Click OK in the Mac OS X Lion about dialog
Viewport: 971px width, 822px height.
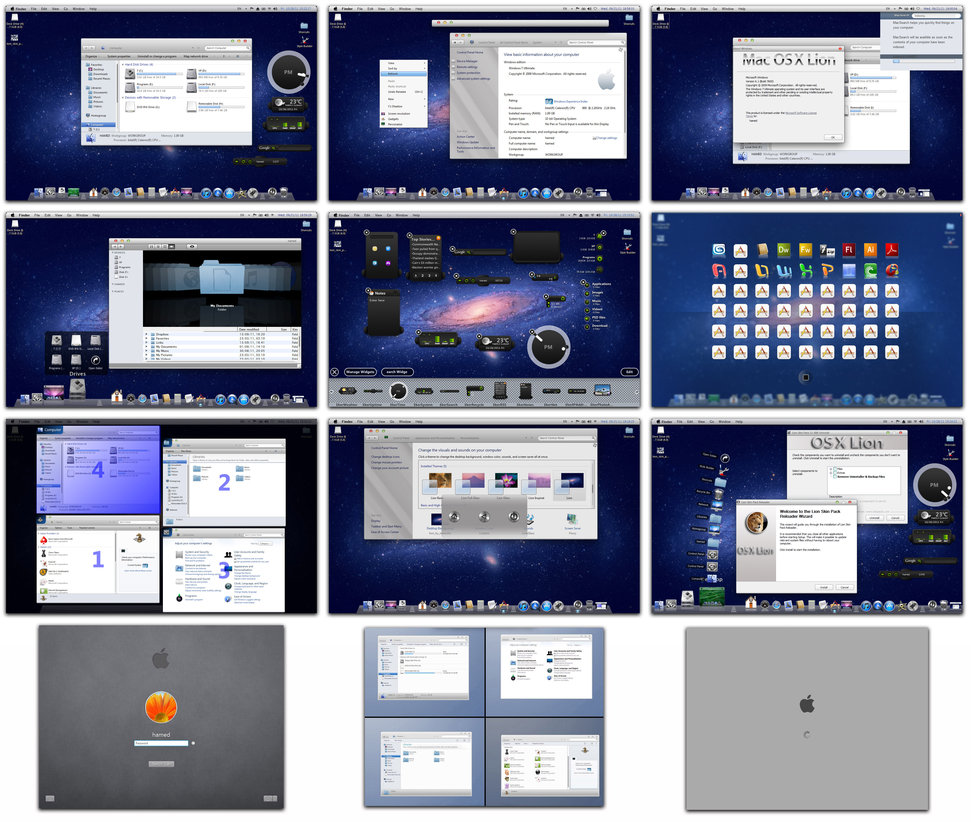coord(833,137)
